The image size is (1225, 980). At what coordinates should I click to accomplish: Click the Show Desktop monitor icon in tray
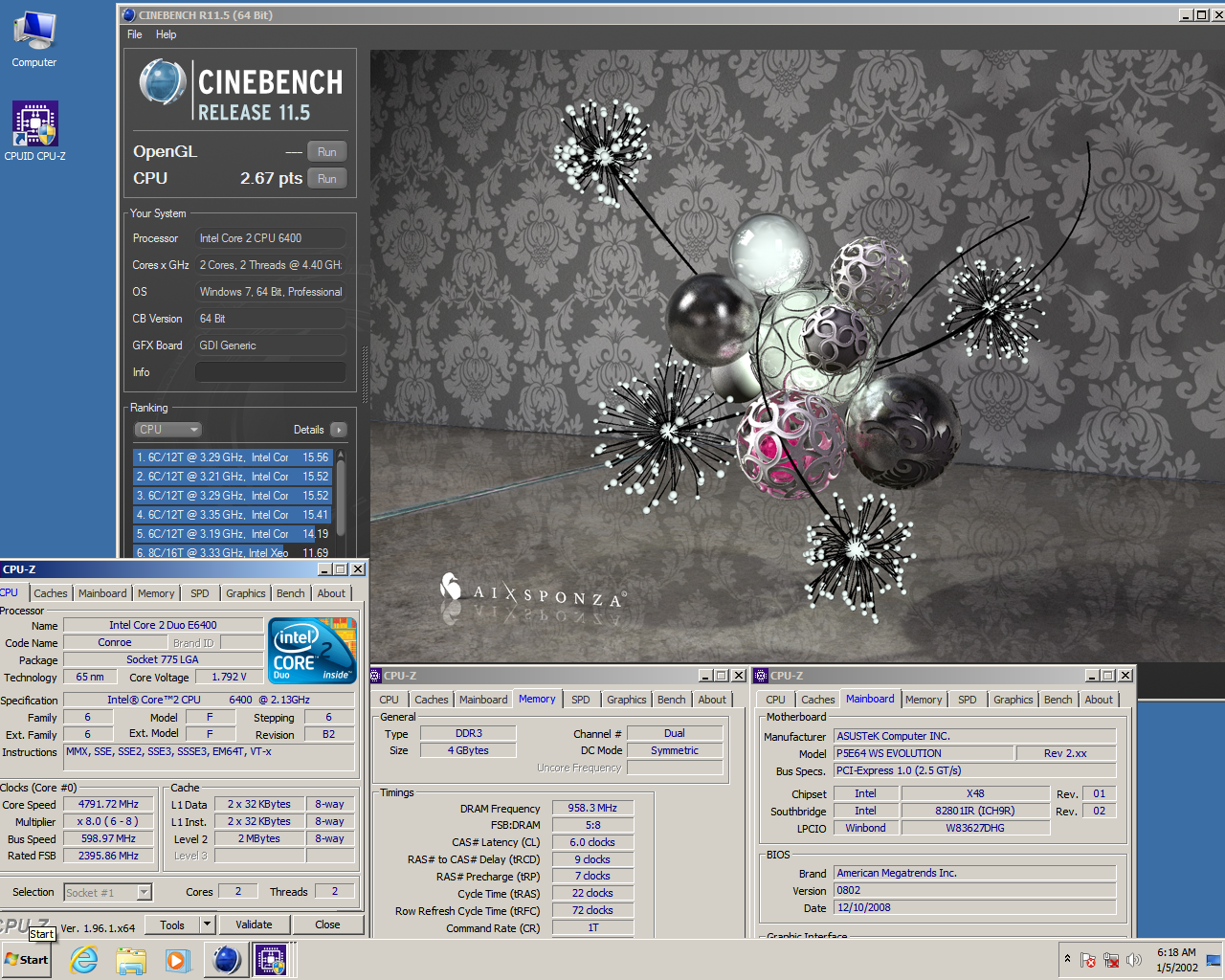coord(1214,960)
